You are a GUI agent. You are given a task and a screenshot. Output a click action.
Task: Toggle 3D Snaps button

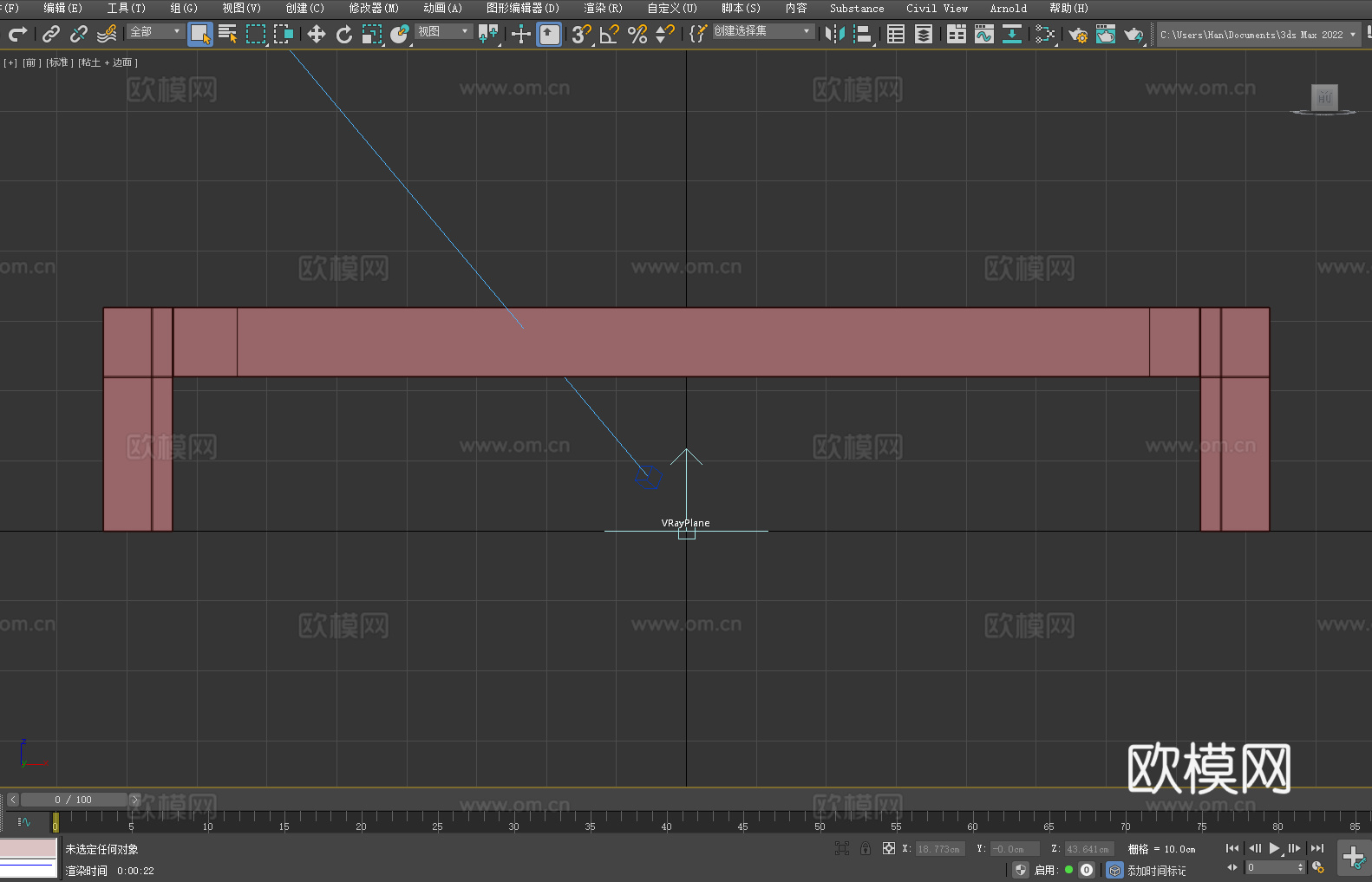coord(582,34)
